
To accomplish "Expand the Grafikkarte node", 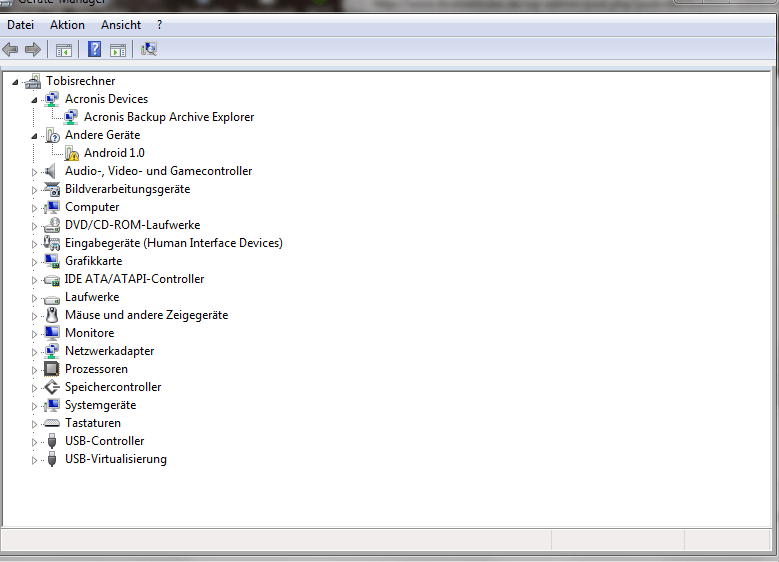I will (34, 262).
